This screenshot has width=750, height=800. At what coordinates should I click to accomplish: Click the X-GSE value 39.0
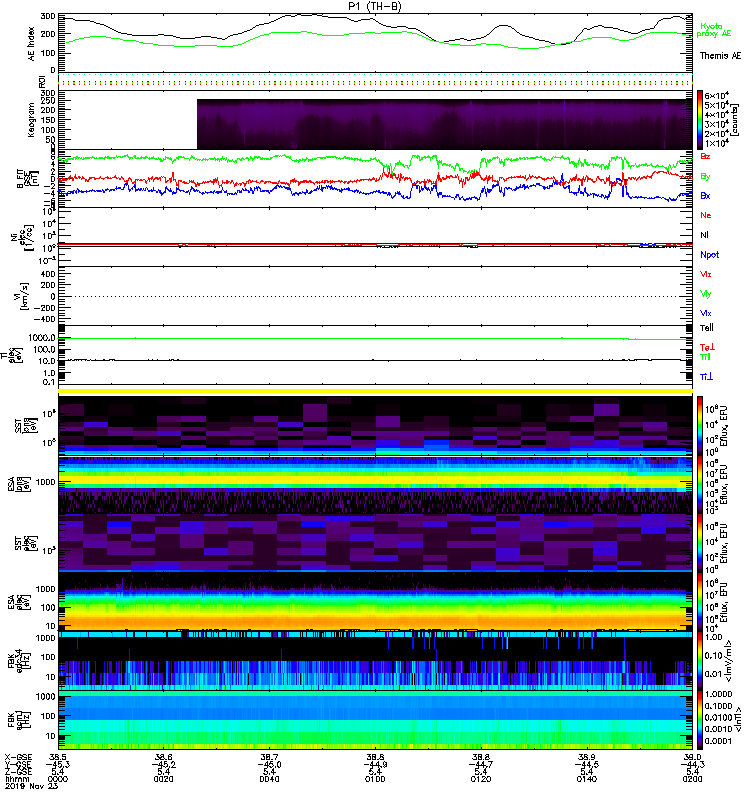pos(692,757)
